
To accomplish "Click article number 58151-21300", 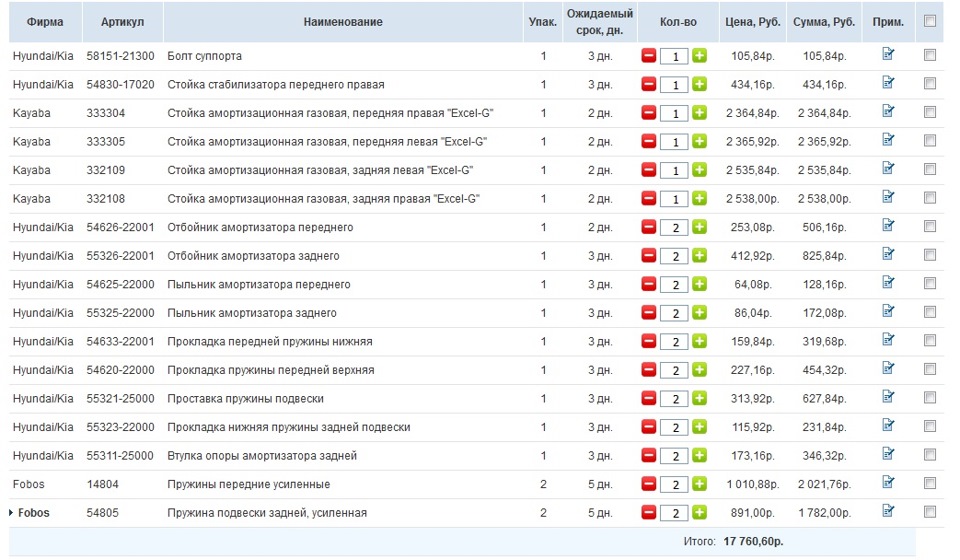I will click(x=120, y=56).
